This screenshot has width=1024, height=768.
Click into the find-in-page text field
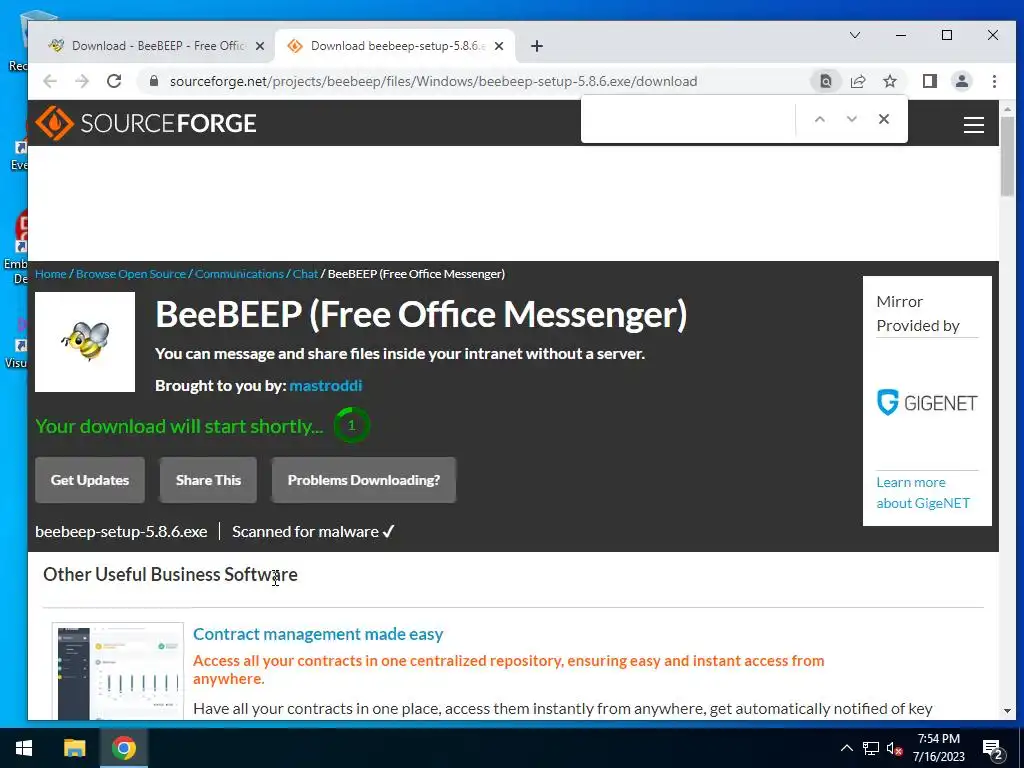click(688, 119)
